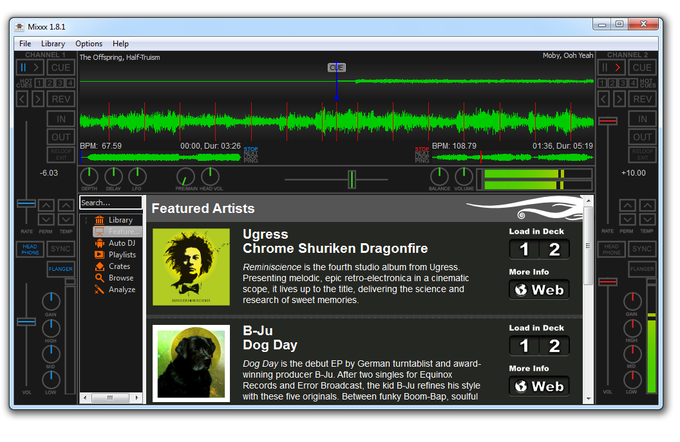Viewport: 680px width, 442px height.
Task: Toggle Channel 1 FLANGER effect
Action: pyautogui.click(x=61, y=269)
